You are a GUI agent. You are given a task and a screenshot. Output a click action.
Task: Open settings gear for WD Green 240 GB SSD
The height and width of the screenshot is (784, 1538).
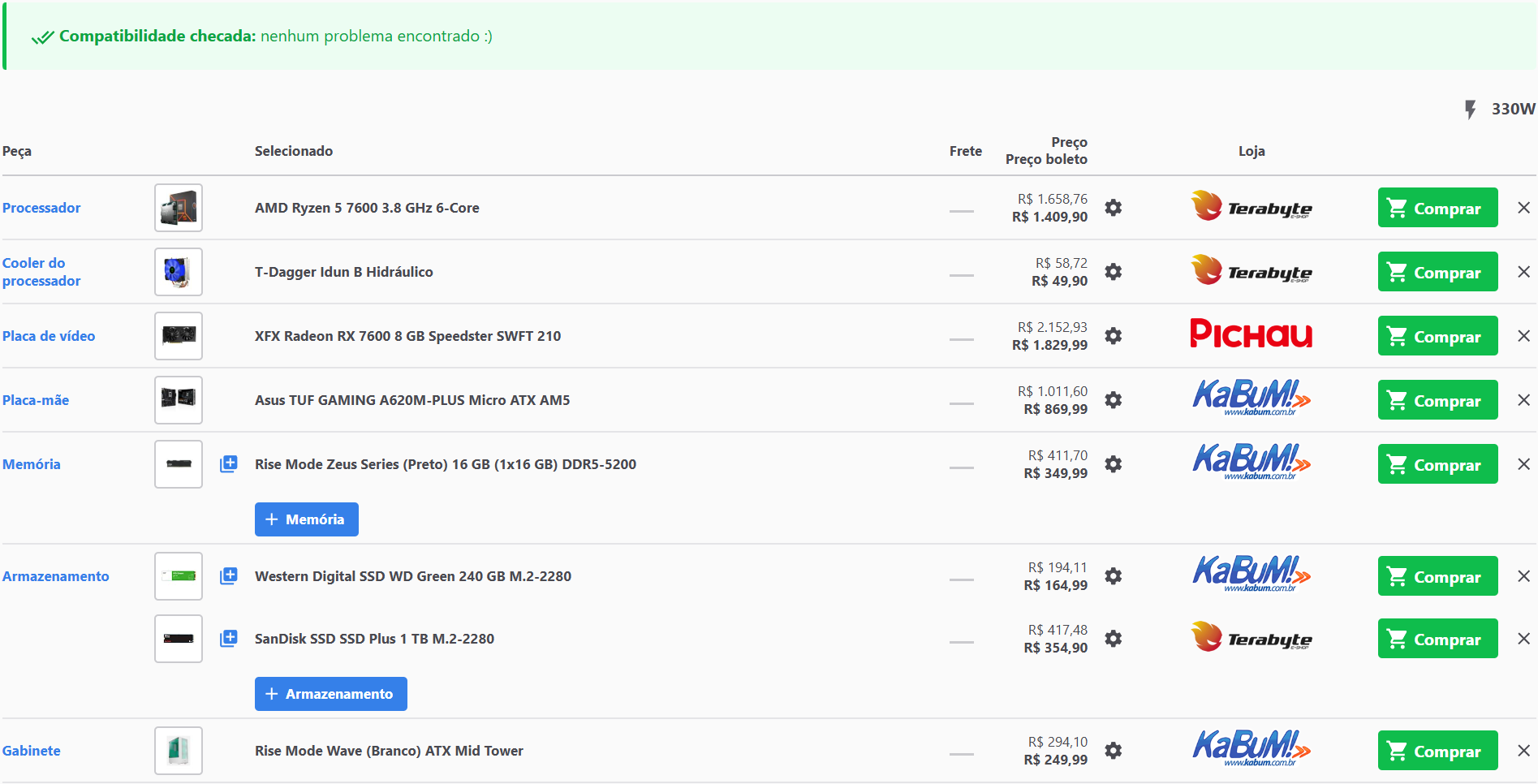(x=1114, y=576)
